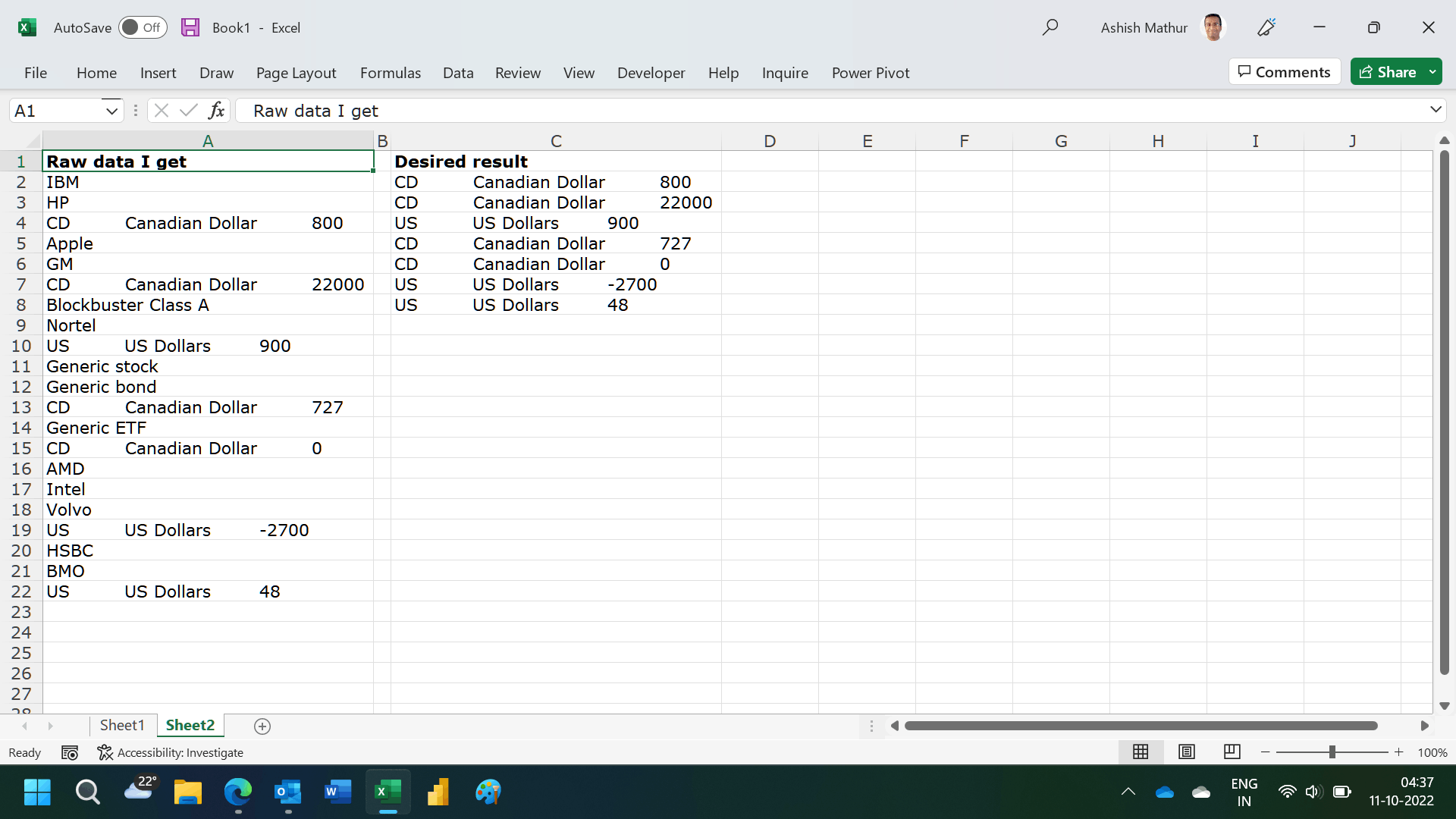Switch to Page Layout view icon

click(1187, 752)
